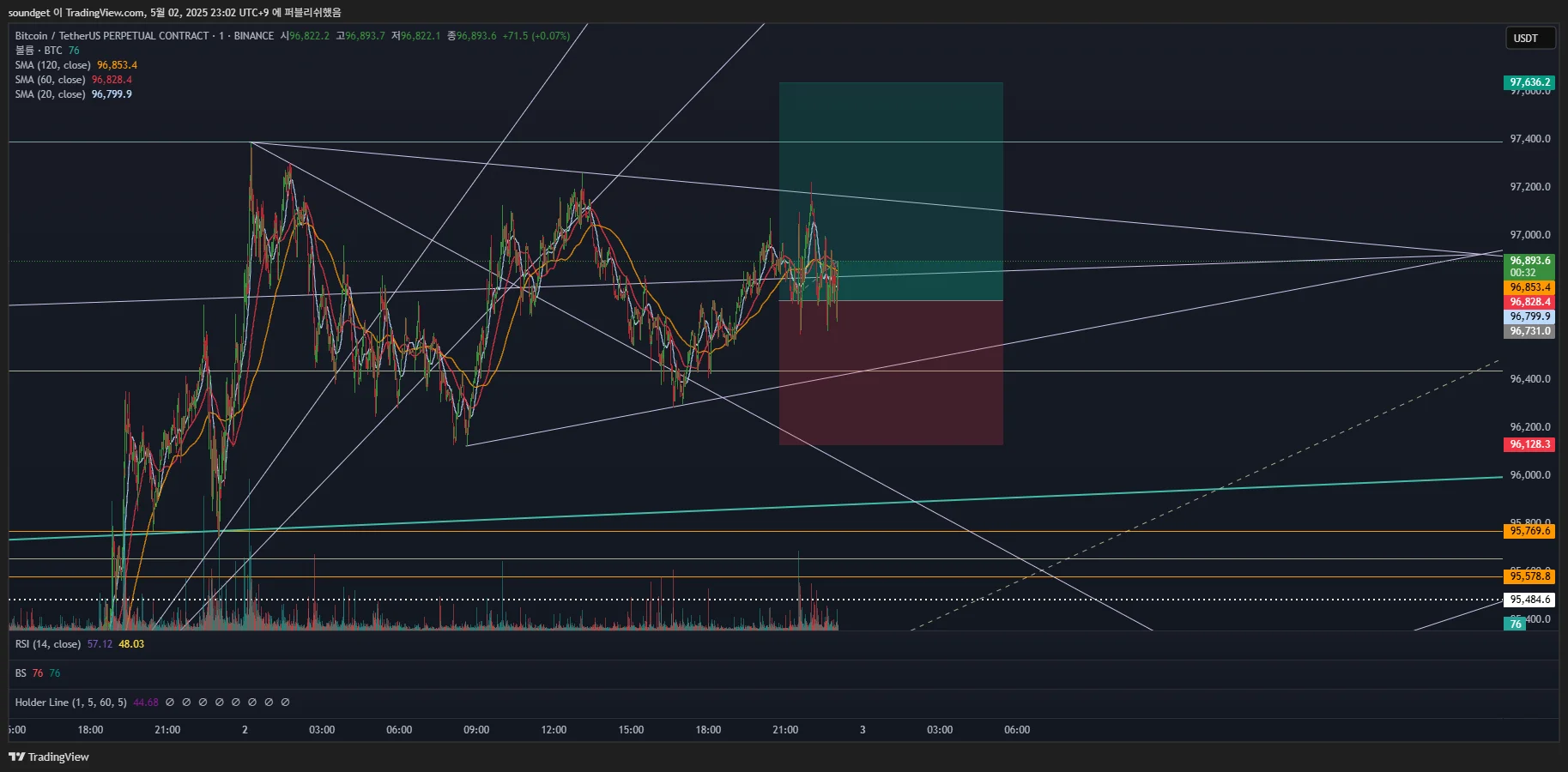Click the 00:32 candle countdown timer
The height and width of the screenshot is (772, 1568).
(x=1523, y=273)
